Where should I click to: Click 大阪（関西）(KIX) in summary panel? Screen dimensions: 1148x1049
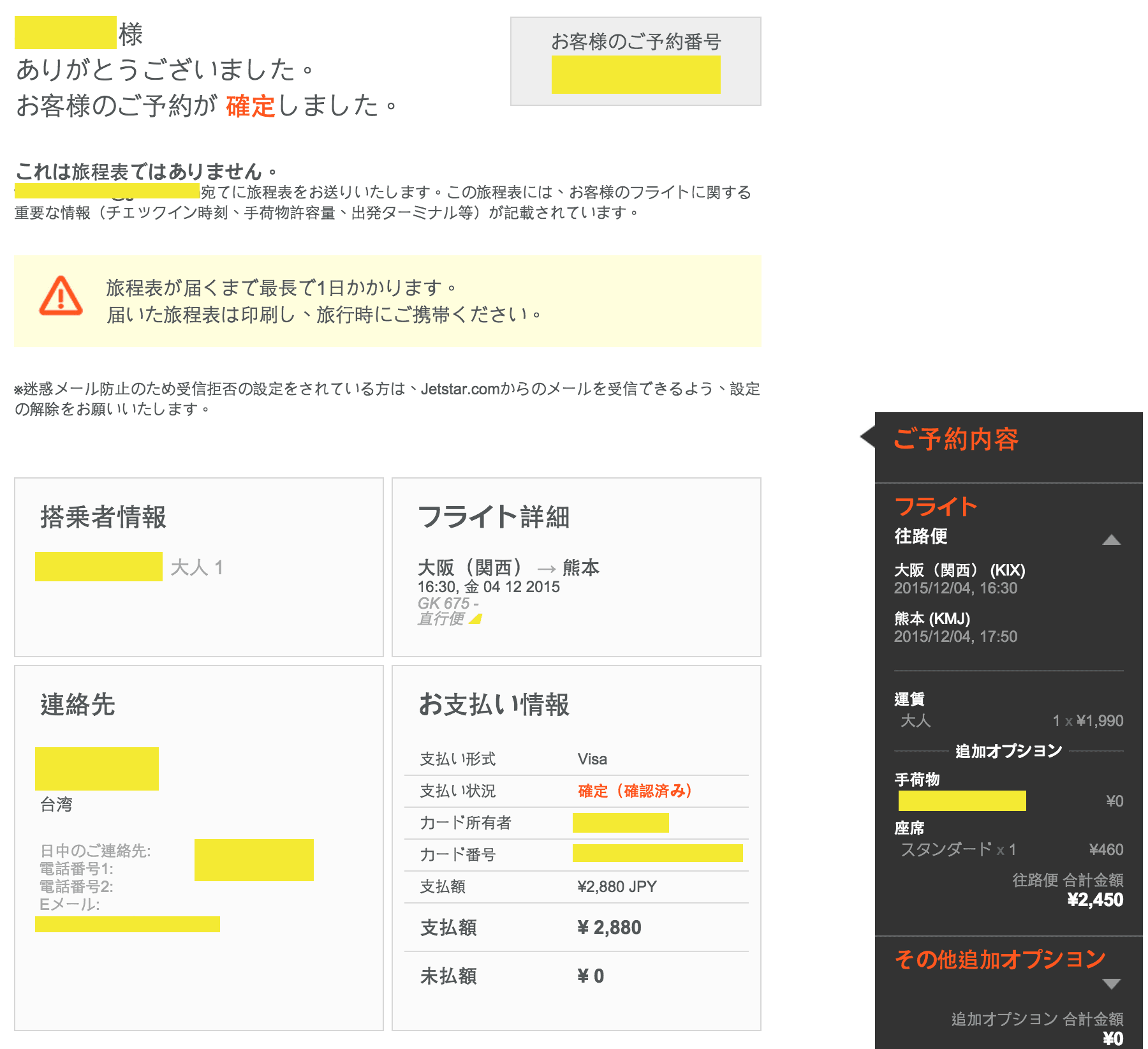point(960,570)
